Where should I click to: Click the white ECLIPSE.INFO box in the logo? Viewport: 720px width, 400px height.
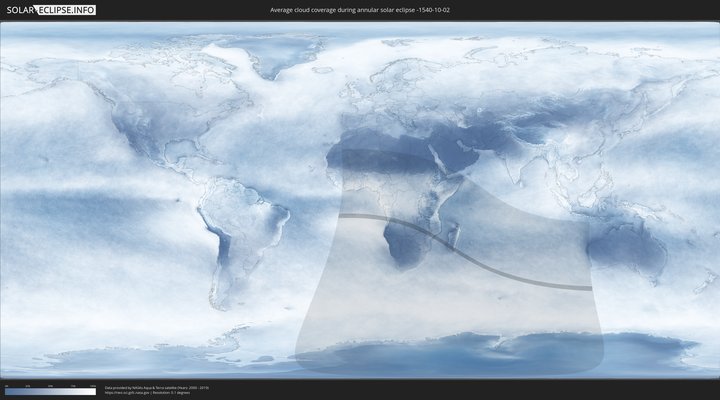pos(65,9)
